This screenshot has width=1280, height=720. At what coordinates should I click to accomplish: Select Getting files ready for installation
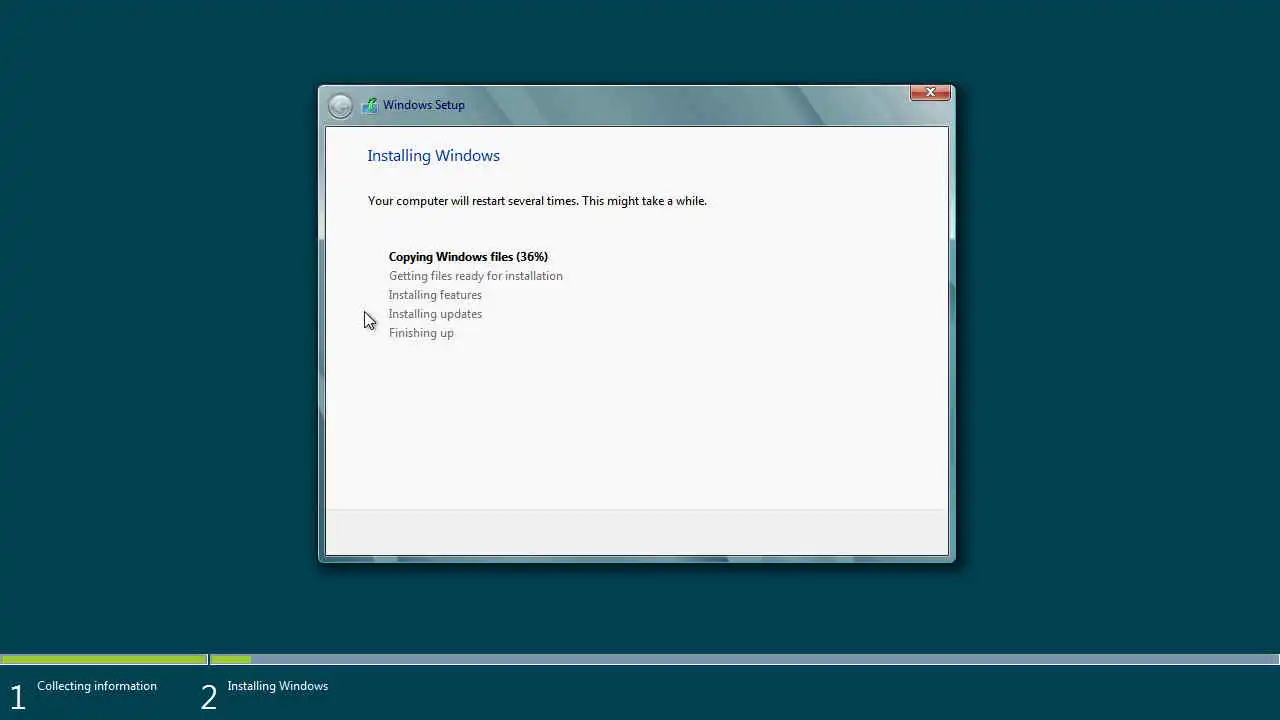(476, 276)
